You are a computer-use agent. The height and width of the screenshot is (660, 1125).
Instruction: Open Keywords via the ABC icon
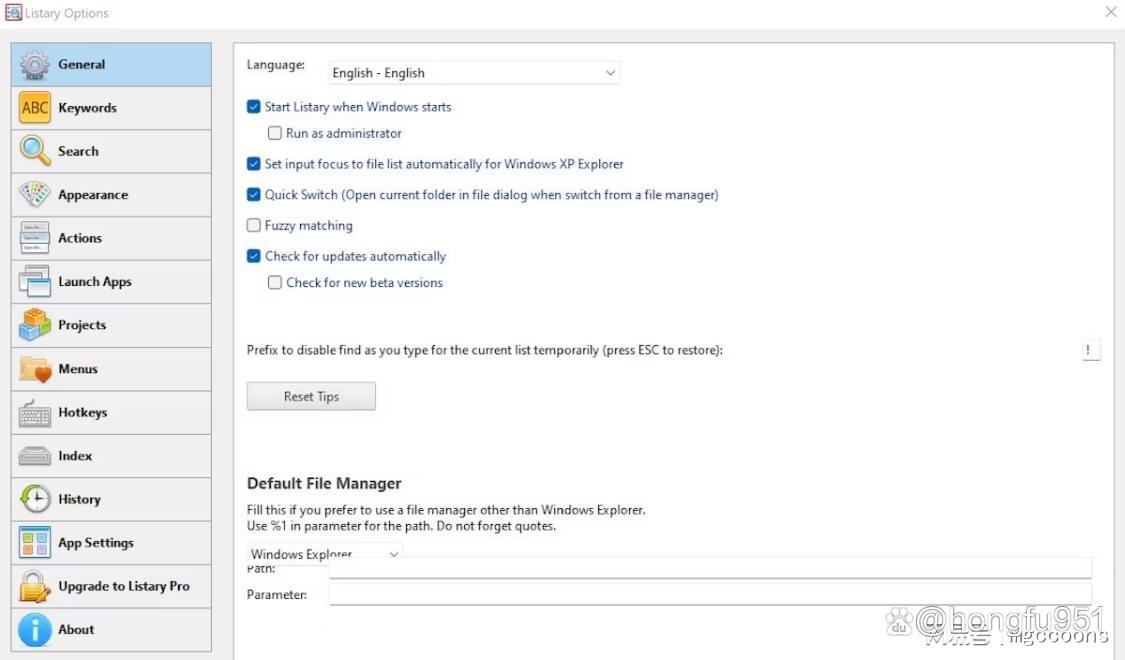click(34, 108)
